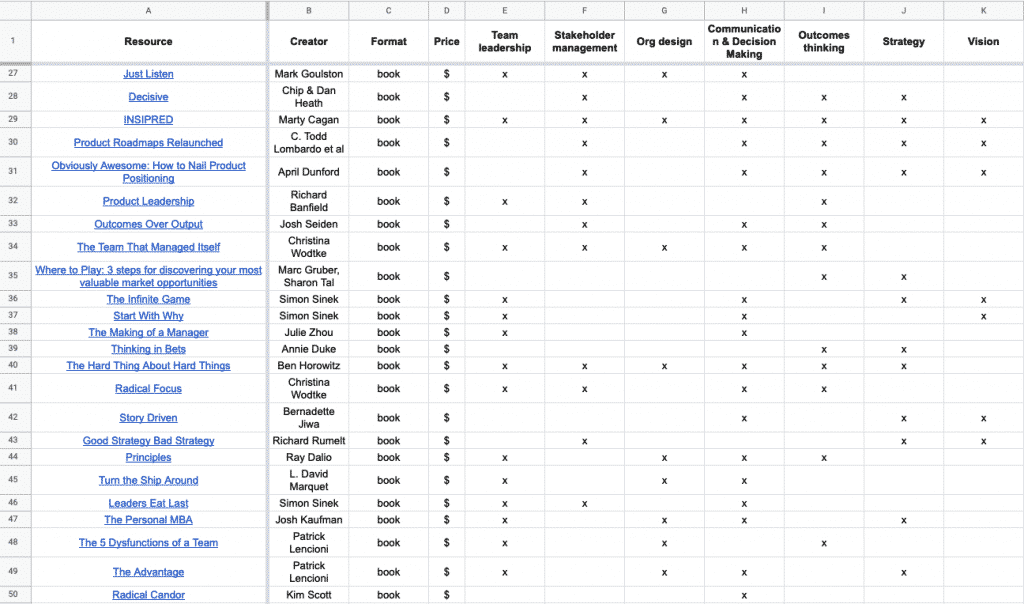
Task: Select column G header
Action: (664, 10)
